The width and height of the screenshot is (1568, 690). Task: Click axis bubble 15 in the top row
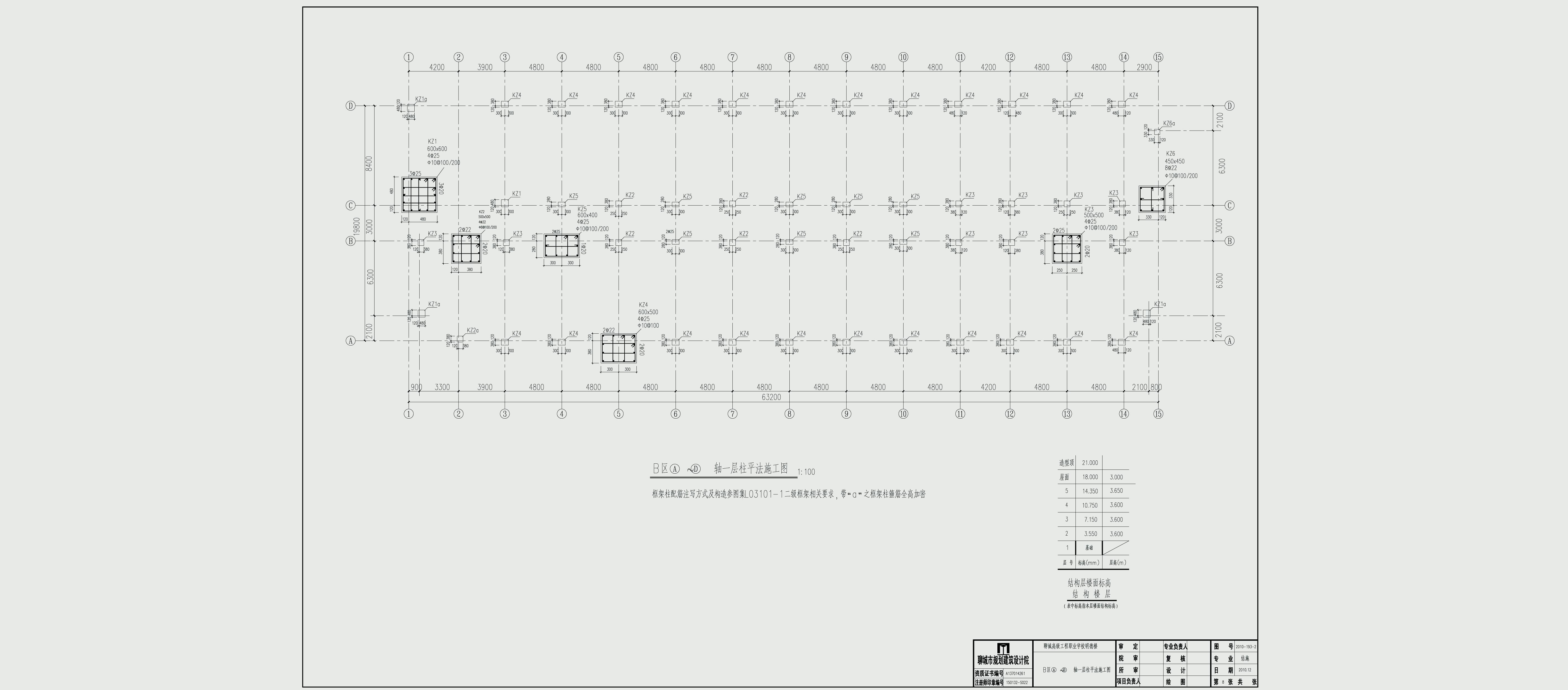(1158, 57)
